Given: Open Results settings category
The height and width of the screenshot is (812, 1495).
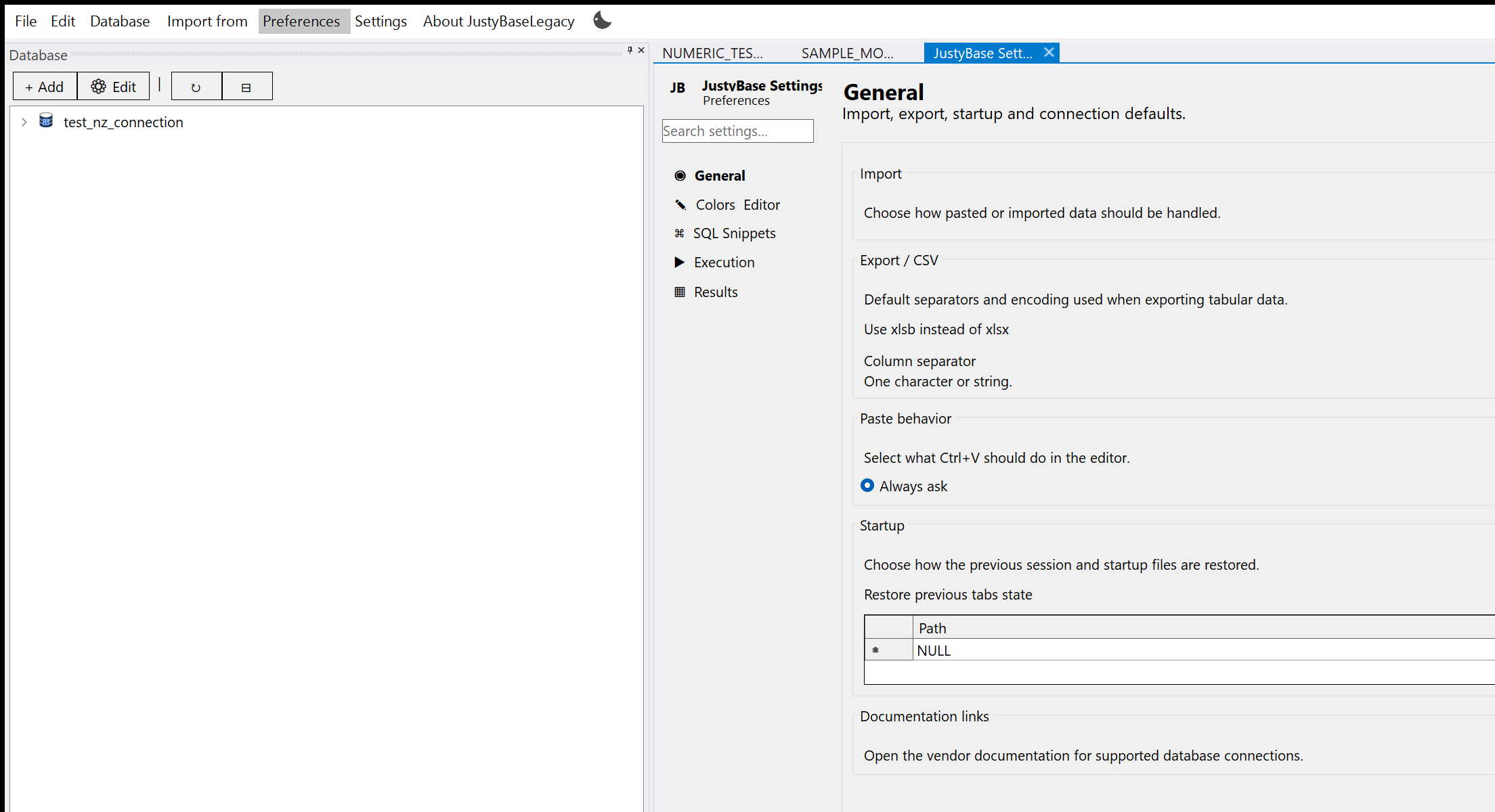Looking at the screenshot, I should 706,292.
